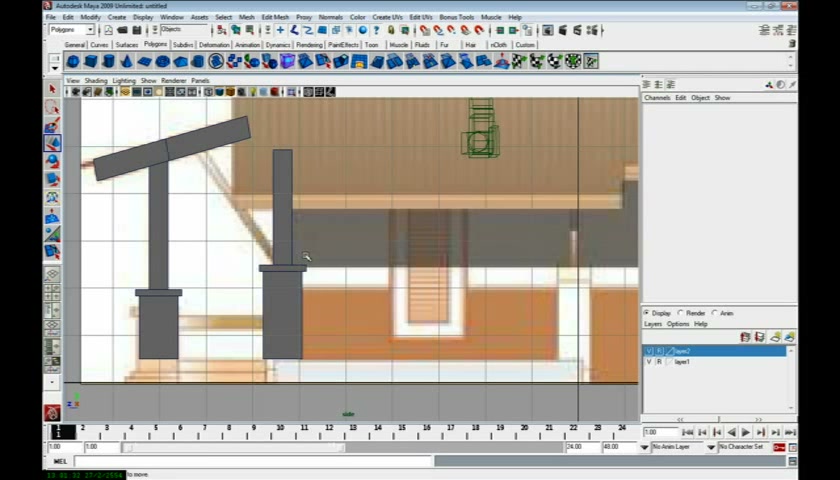
Task: Open the shelf options arrow menu
Action: pos(55,68)
